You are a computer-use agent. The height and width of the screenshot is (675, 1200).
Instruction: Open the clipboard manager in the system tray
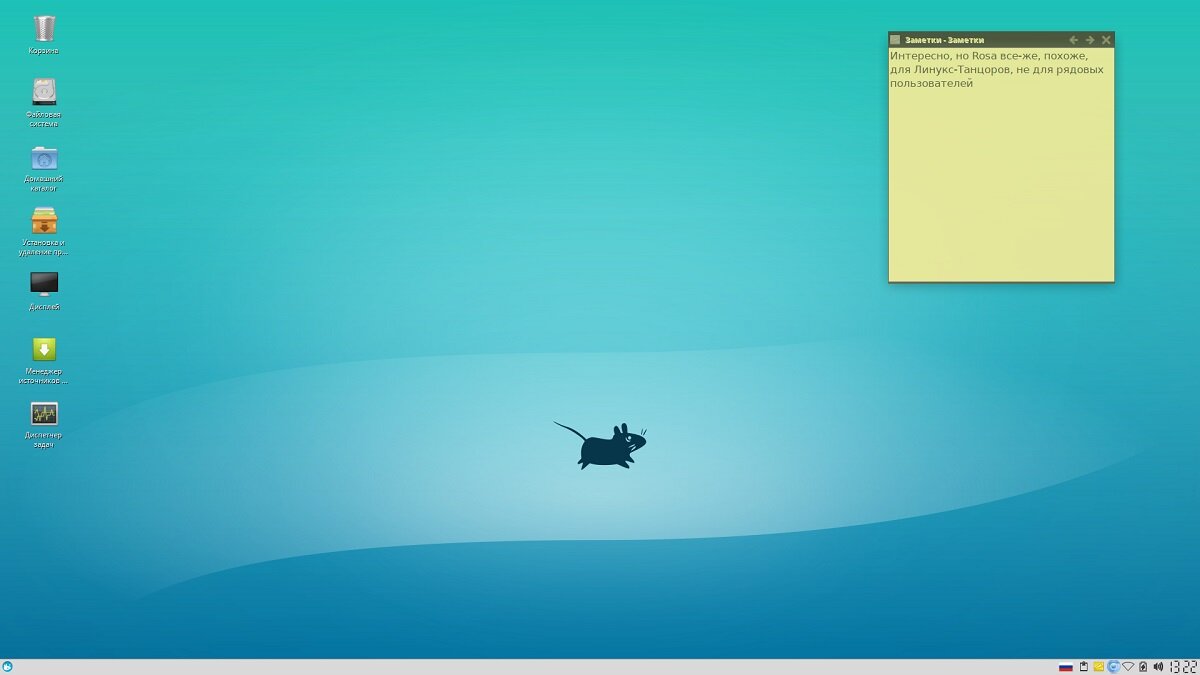click(x=1085, y=666)
